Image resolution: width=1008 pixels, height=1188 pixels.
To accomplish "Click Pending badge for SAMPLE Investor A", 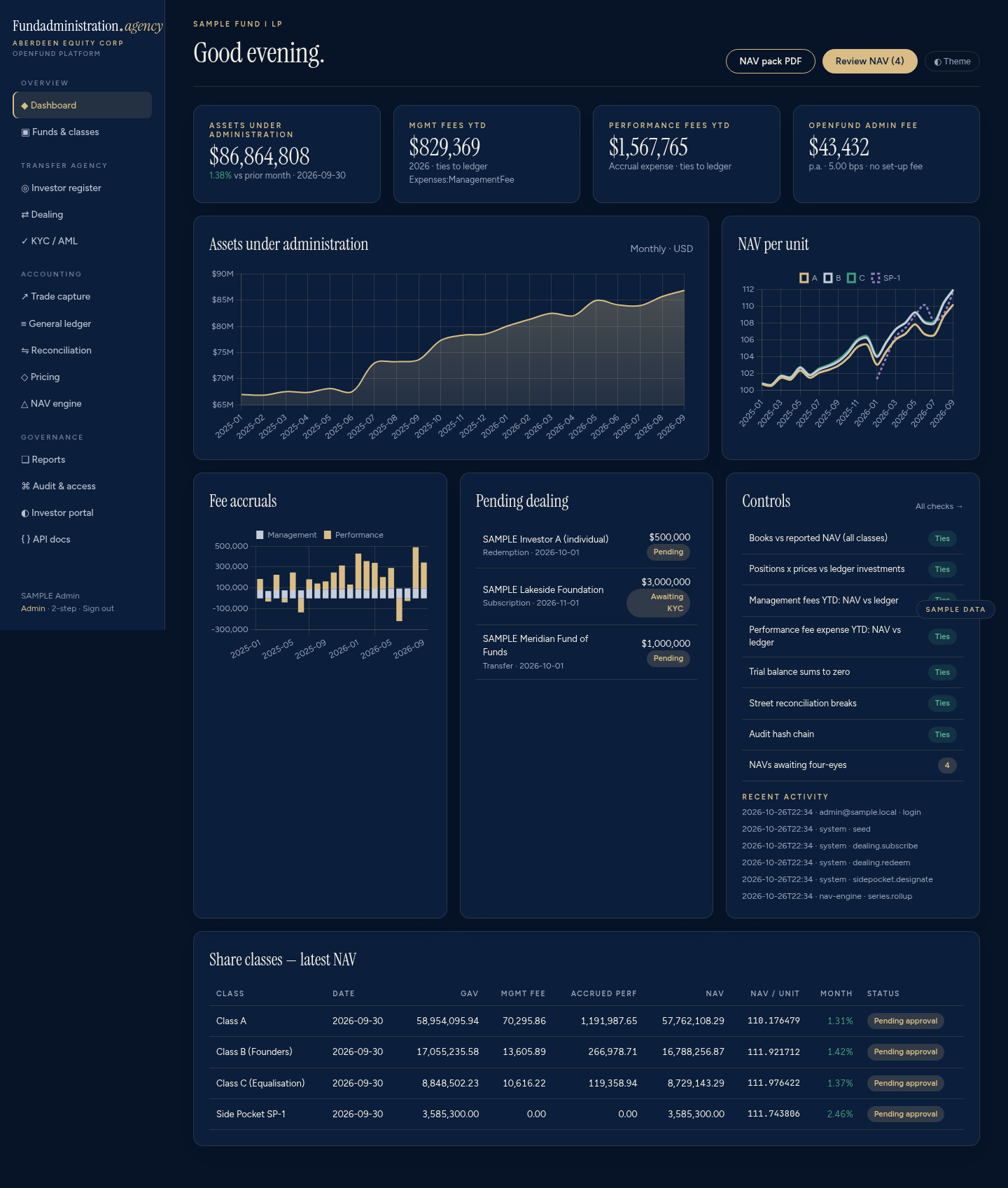I will point(668,552).
